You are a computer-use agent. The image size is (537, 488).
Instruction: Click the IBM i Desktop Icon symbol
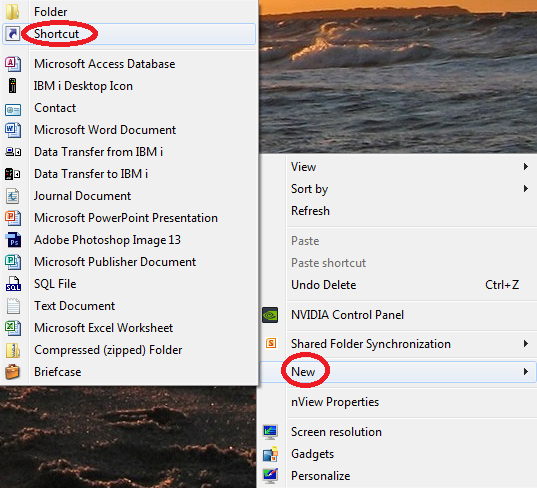coord(13,86)
